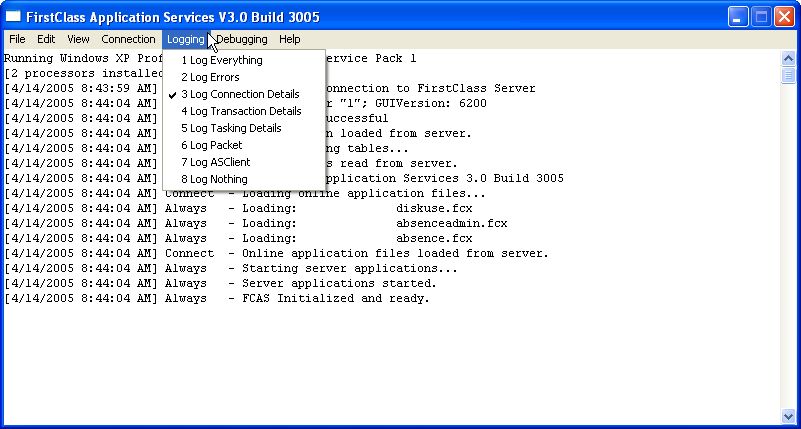Click the scrollbar up arrow

coord(788,59)
